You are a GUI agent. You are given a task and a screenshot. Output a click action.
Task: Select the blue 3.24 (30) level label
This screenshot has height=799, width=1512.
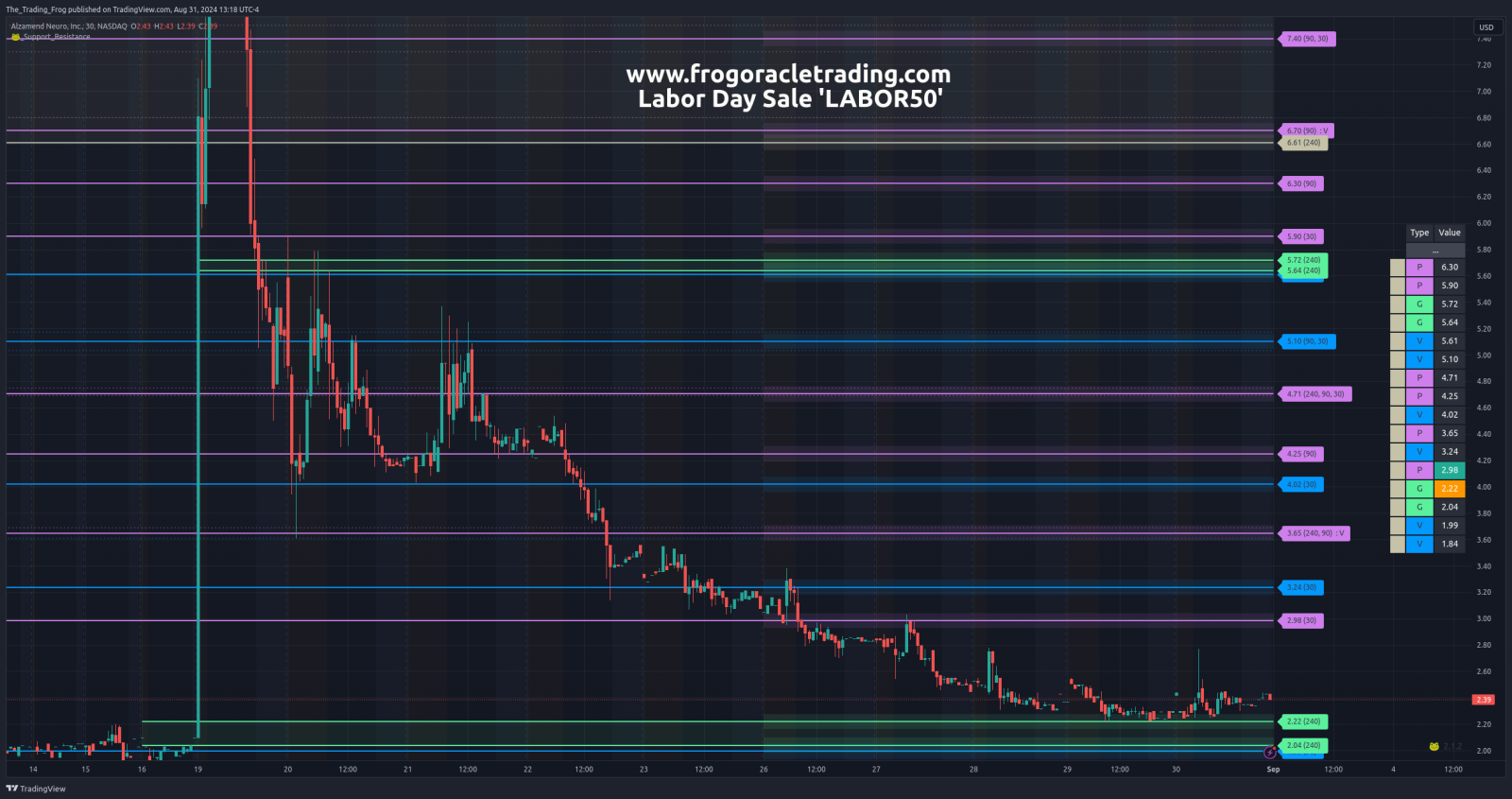1302,587
